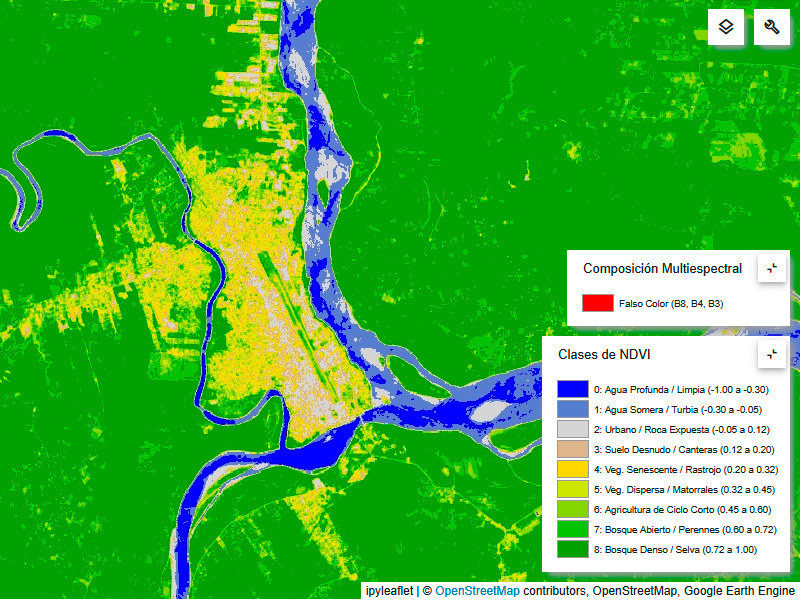Viewport: 800px width, 600px height.
Task: Click the Urbano / Roca Expuesta gray swatch
Action: 572,429
